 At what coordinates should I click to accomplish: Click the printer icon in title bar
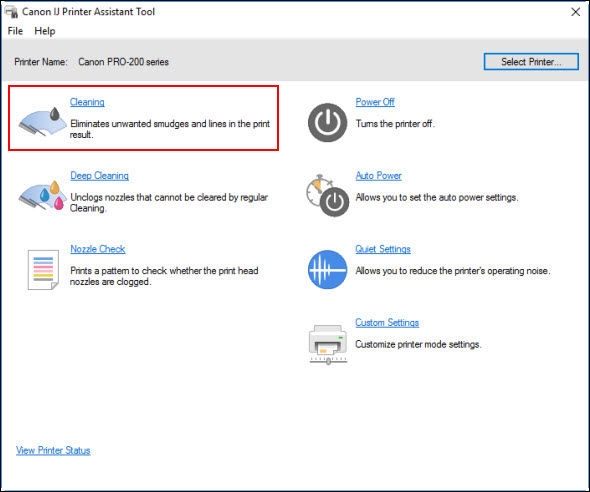[x=11, y=12]
